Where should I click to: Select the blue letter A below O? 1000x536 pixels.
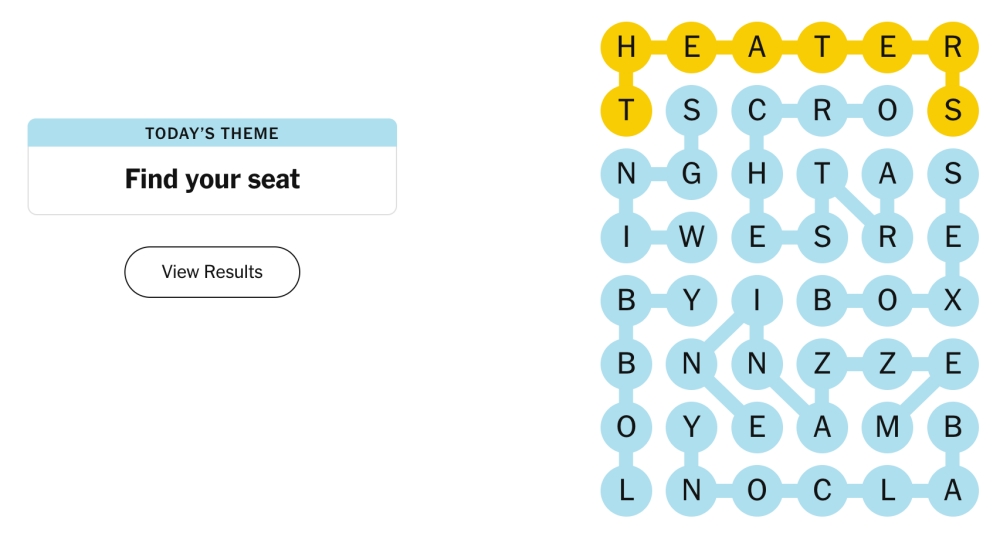point(887,174)
